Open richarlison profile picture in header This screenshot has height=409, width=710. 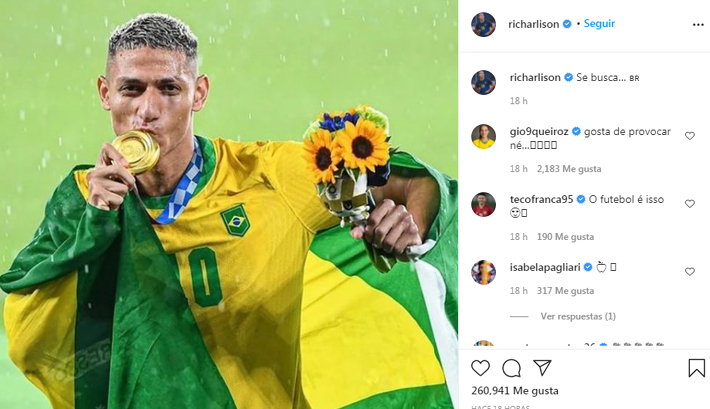click(484, 24)
